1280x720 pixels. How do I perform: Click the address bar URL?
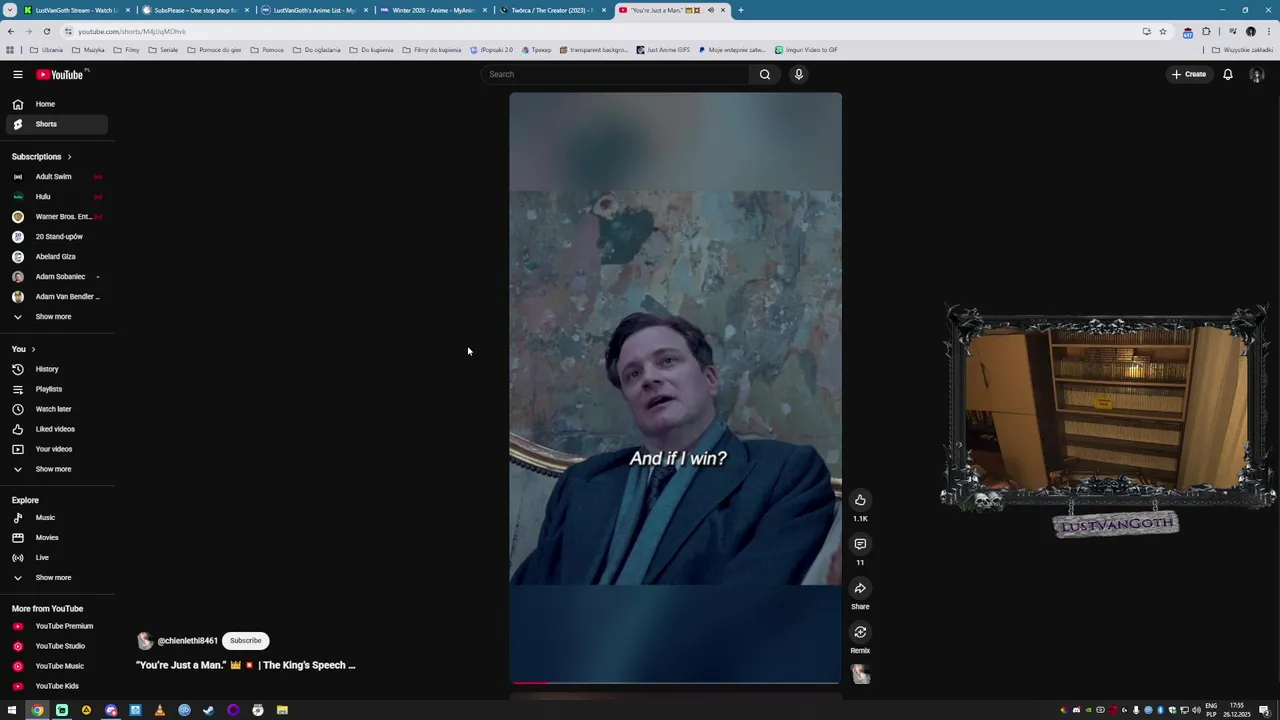pos(132,31)
